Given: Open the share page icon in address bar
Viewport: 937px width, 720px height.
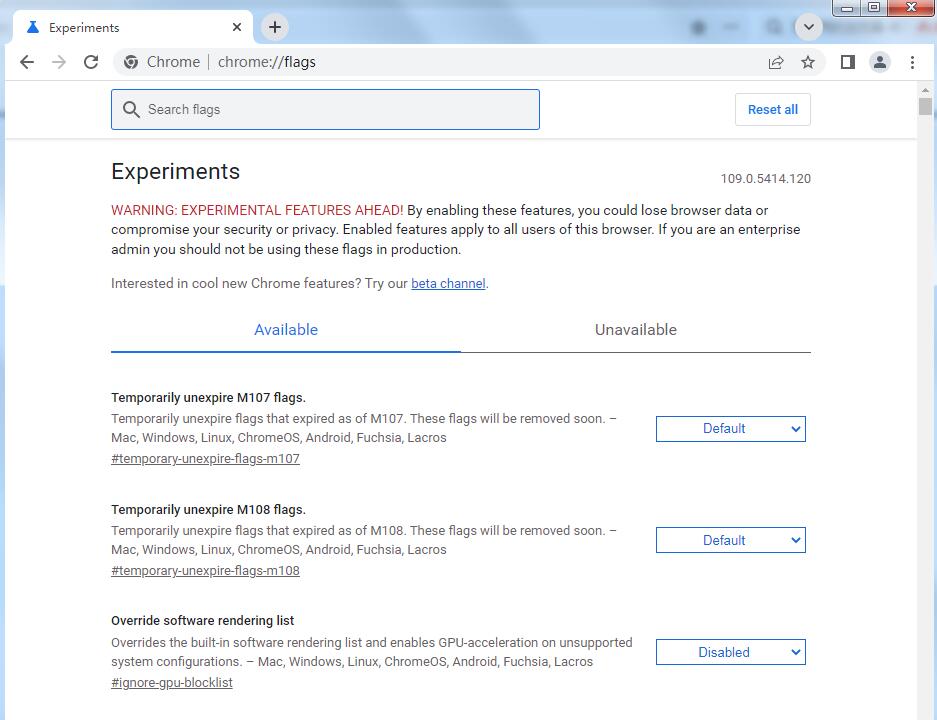Looking at the screenshot, I should [776, 62].
